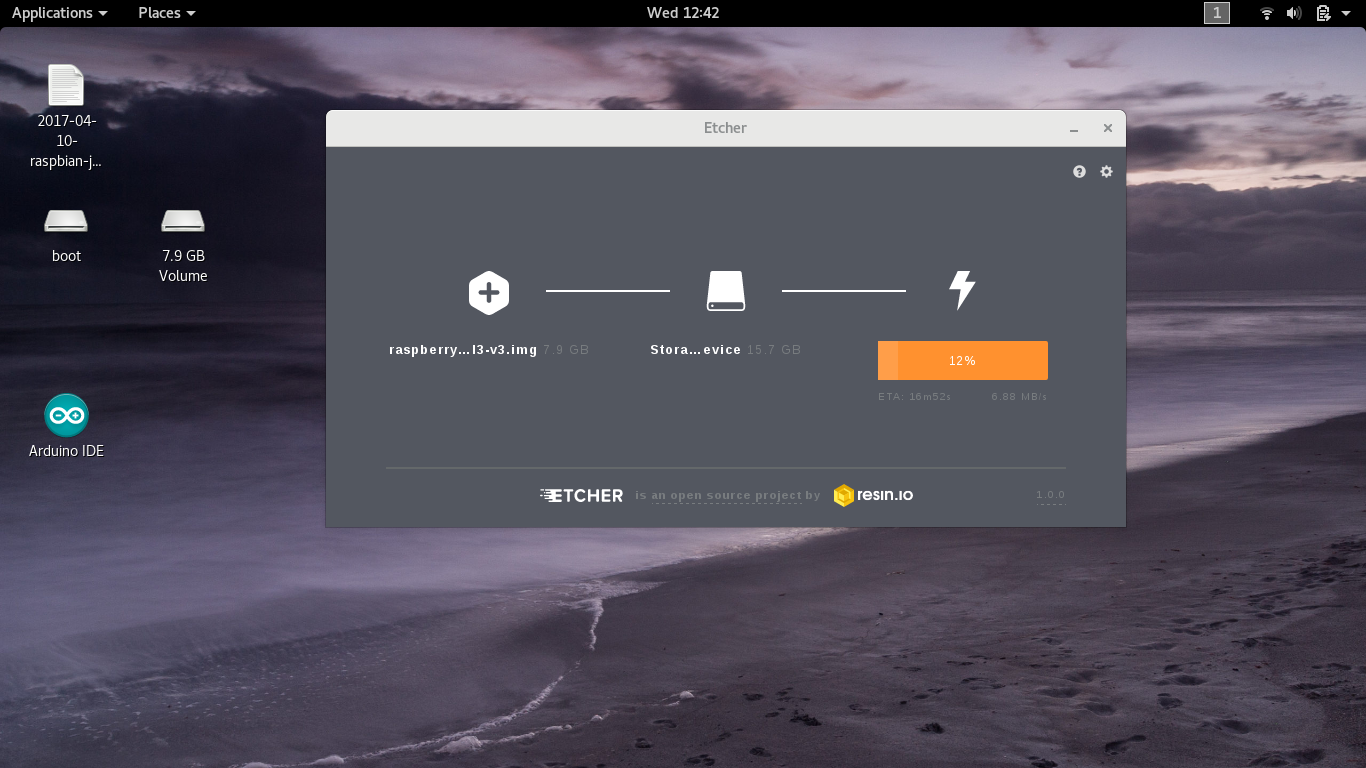
Task: Click the 1.0.0 version link
Action: pyautogui.click(x=1050, y=494)
